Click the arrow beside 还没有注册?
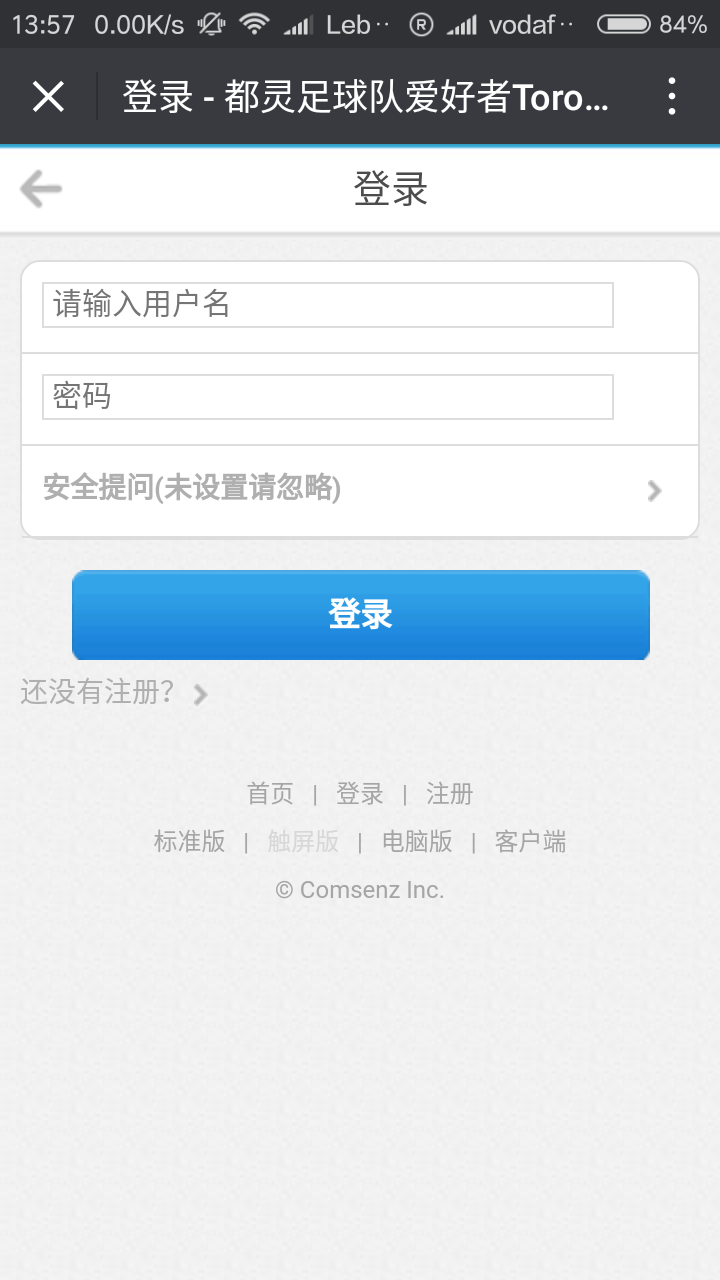 [201, 694]
